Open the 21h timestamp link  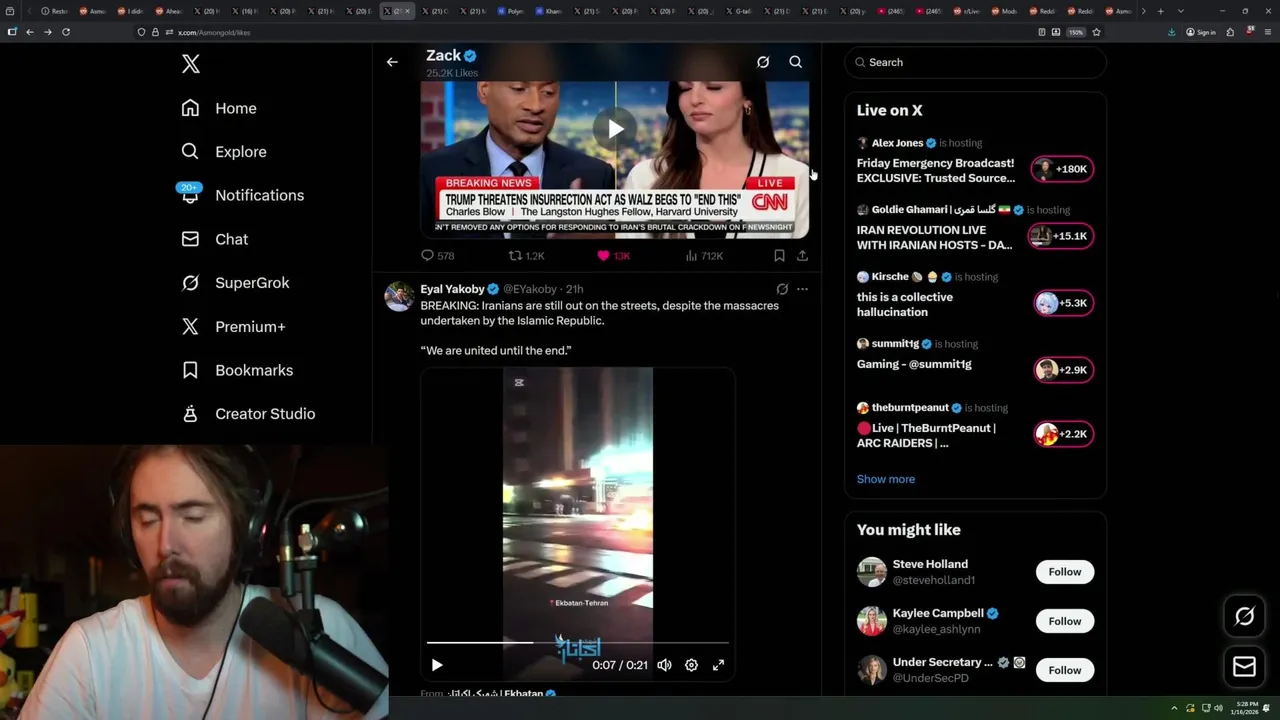pos(575,289)
